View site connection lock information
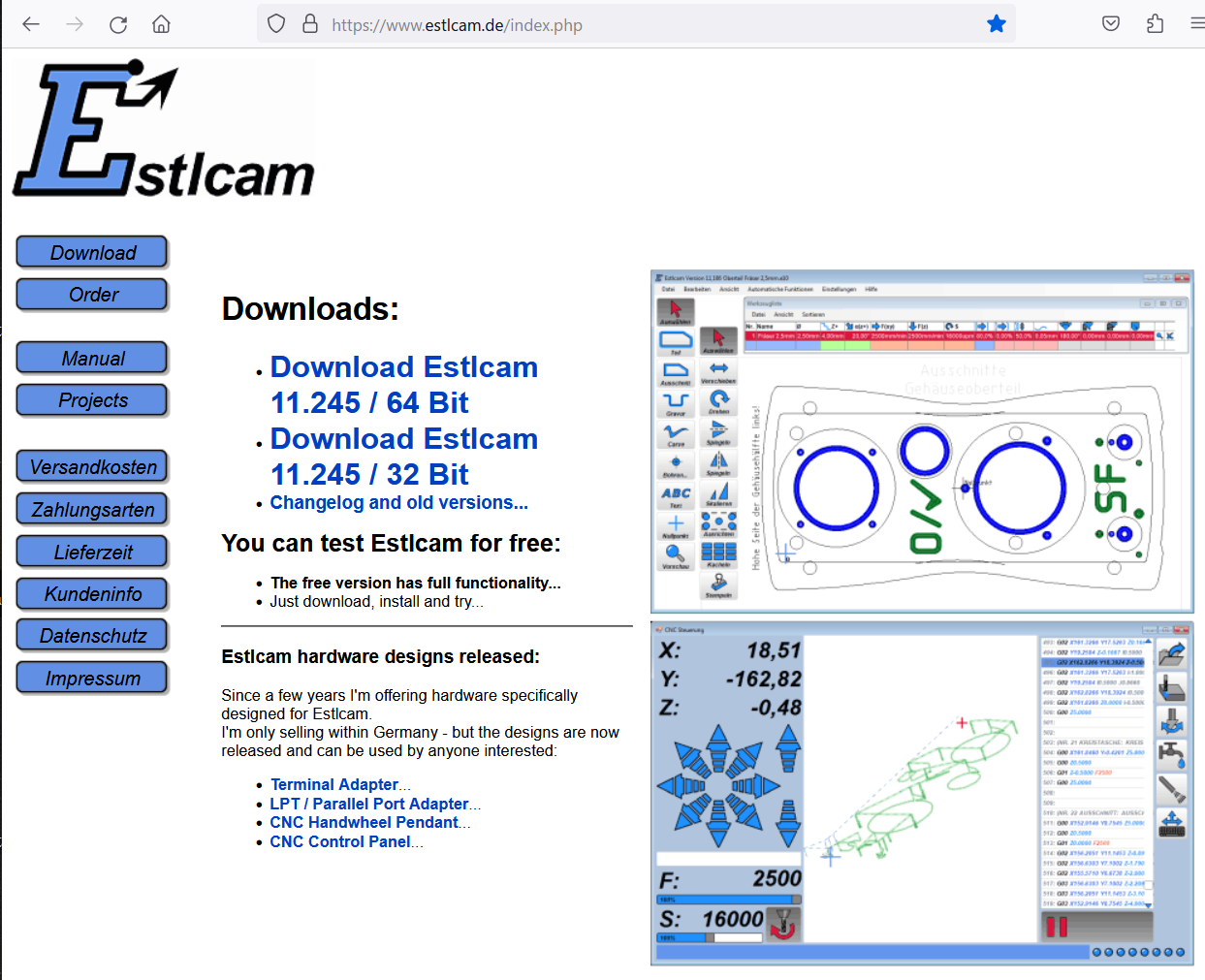1205x980 pixels. (x=310, y=24)
